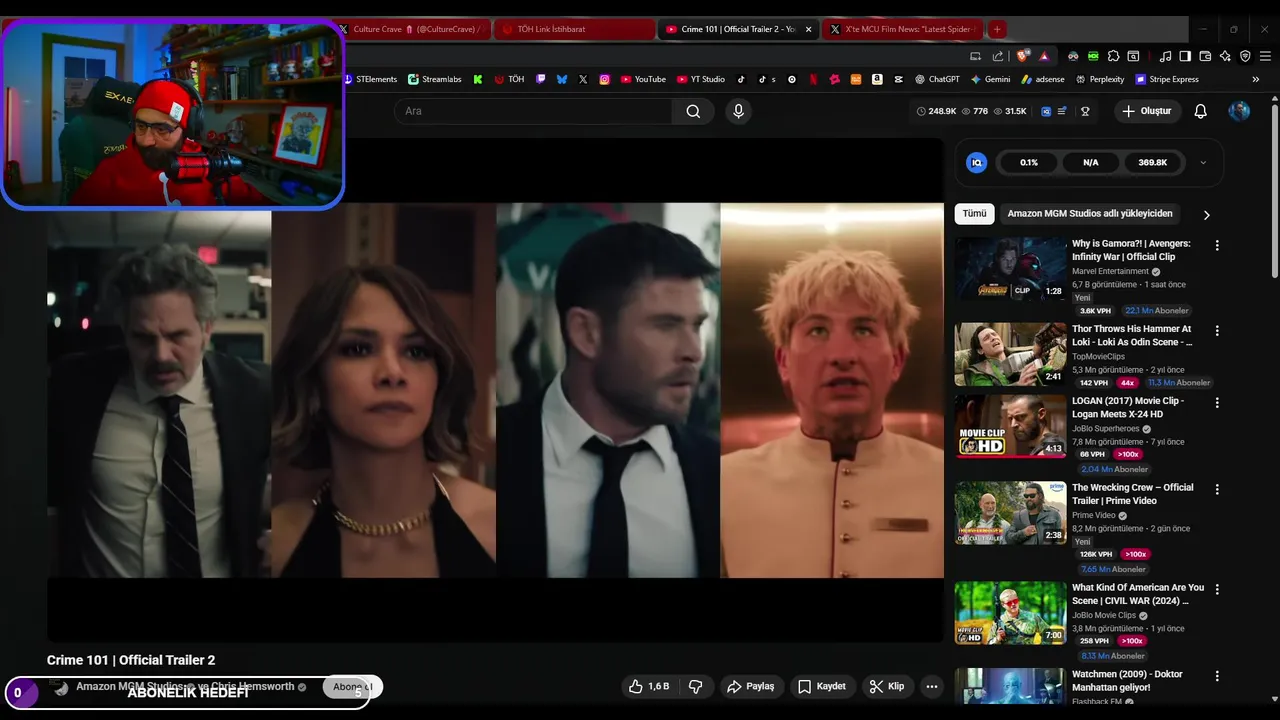Screen dimensions: 1280x720
Task: Open options for Watchmen Doktor Manhattan video
Action: click(1217, 676)
